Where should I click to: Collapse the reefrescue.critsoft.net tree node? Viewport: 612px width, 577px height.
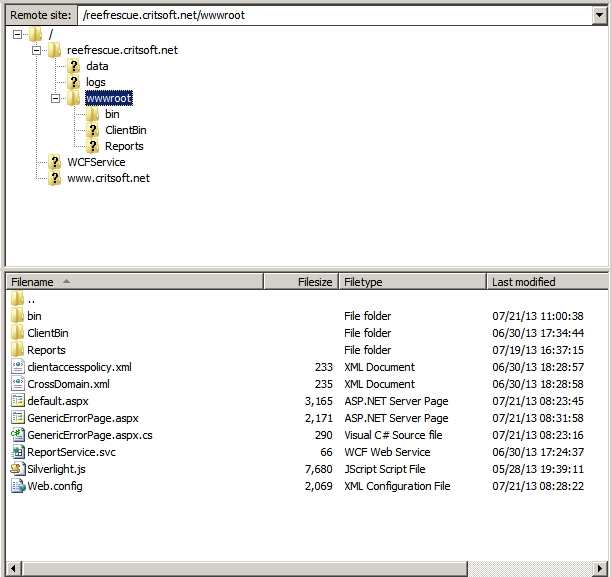click(36, 50)
